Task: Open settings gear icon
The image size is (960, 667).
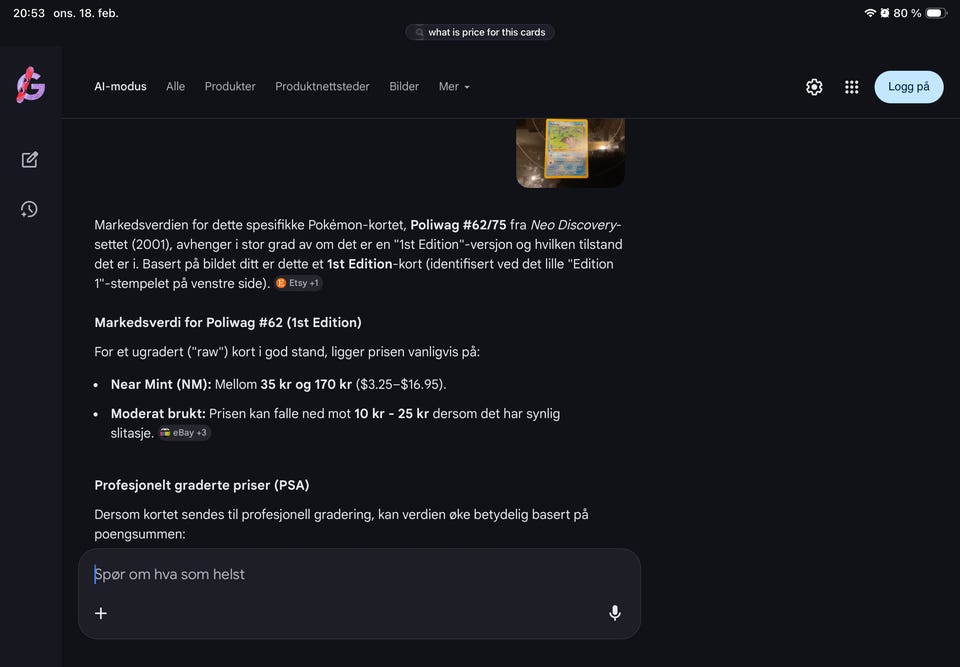Action: pyautogui.click(x=814, y=87)
